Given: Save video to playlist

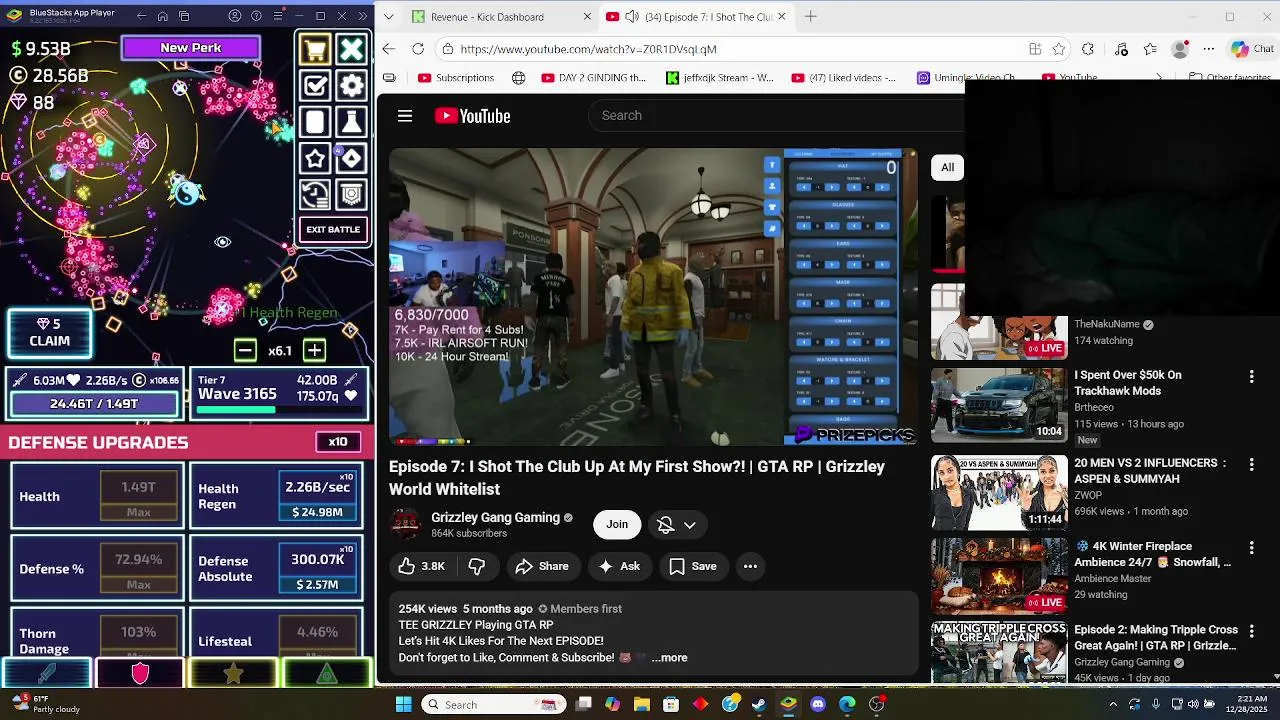Looking at the screenshot, I should tap(693, 566).
